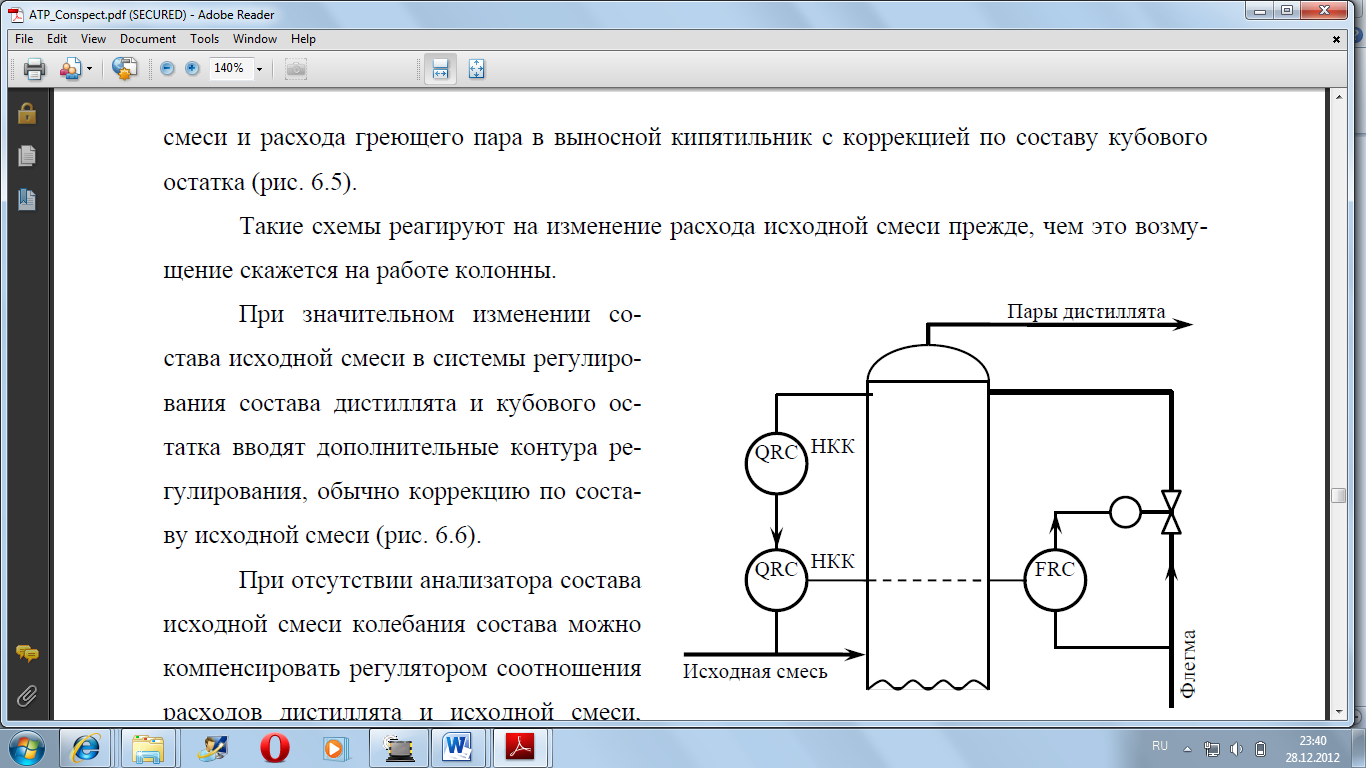
Task: Click the zoom out minus button
Action: [x=167, y=69]
